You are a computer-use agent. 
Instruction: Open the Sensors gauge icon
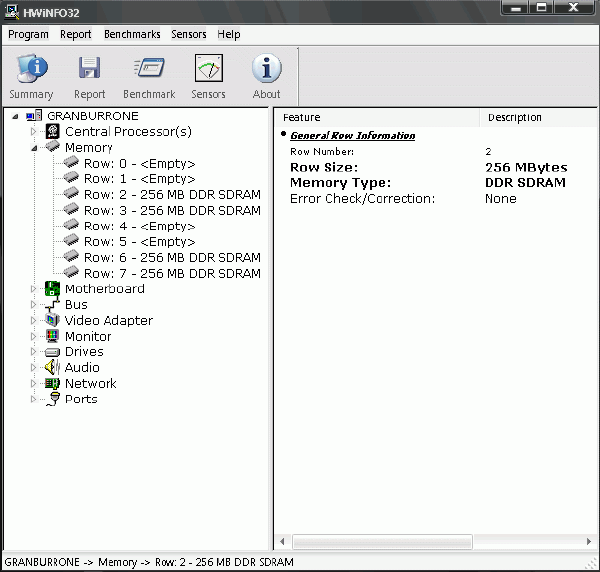pyautogui.click(x=209, y=68)
